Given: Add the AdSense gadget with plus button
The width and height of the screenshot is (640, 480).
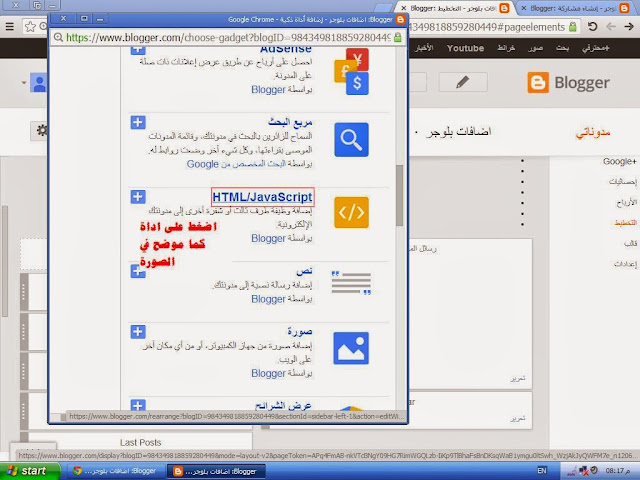Looking at the screenshot, I should coord(138,50).
